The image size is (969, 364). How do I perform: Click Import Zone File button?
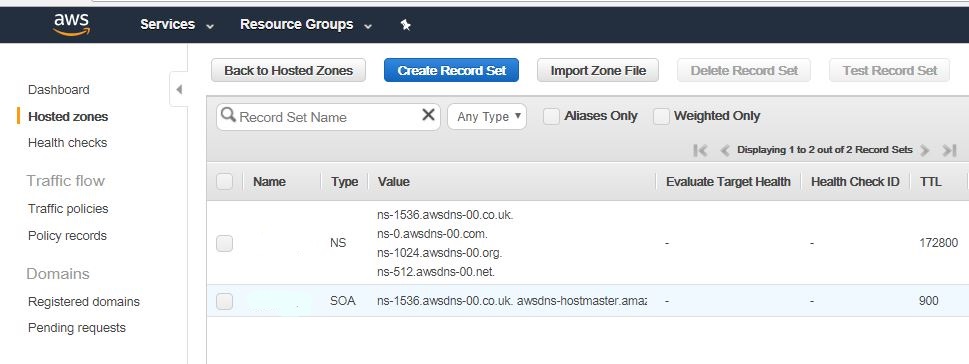598,70
